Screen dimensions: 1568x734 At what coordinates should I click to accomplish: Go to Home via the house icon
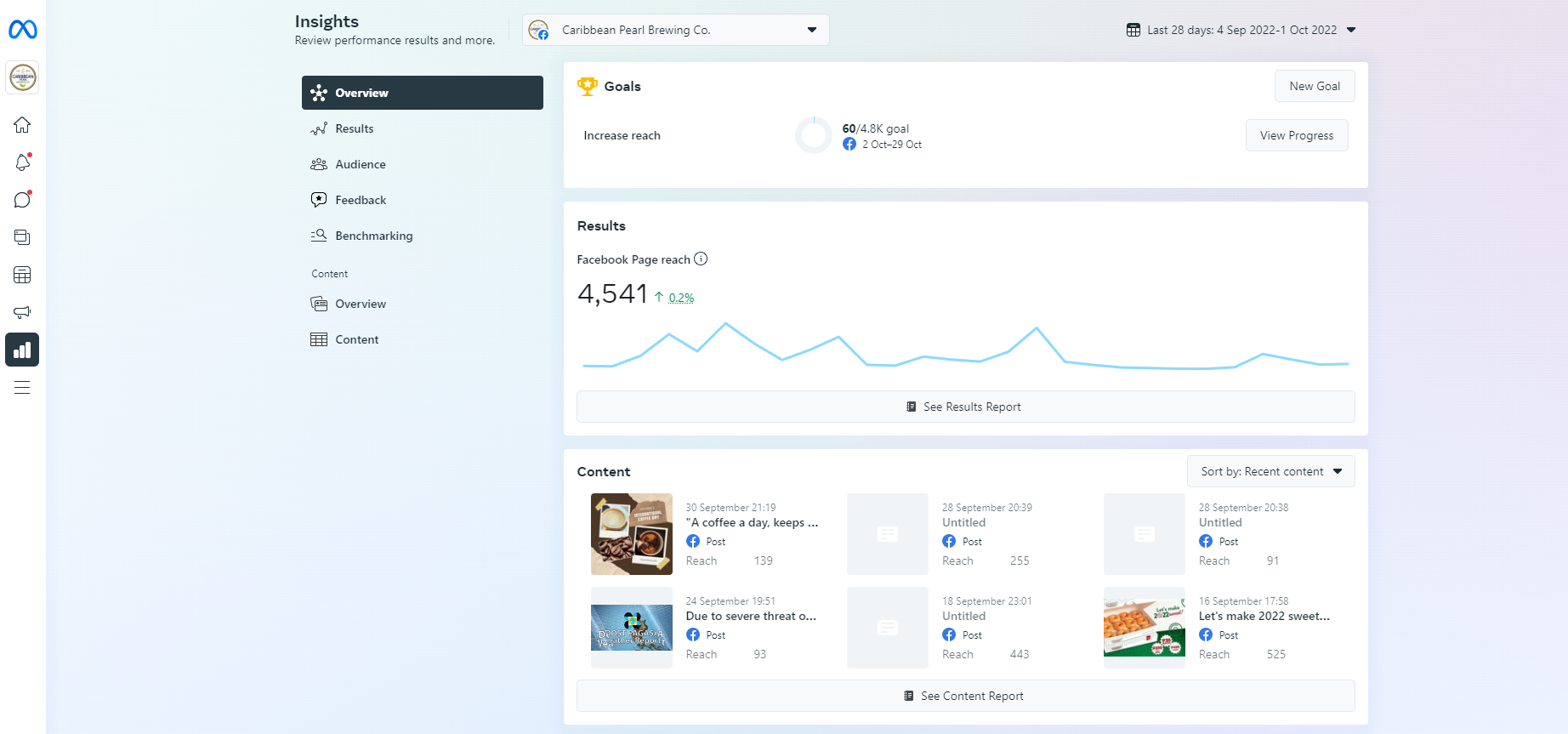tap(22, 125)
